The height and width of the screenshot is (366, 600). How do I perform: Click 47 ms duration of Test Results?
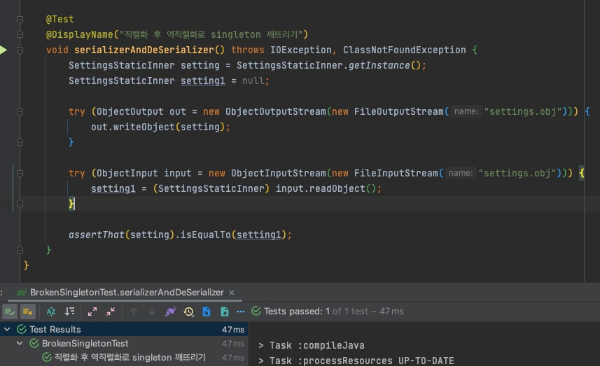coord(233,329)
